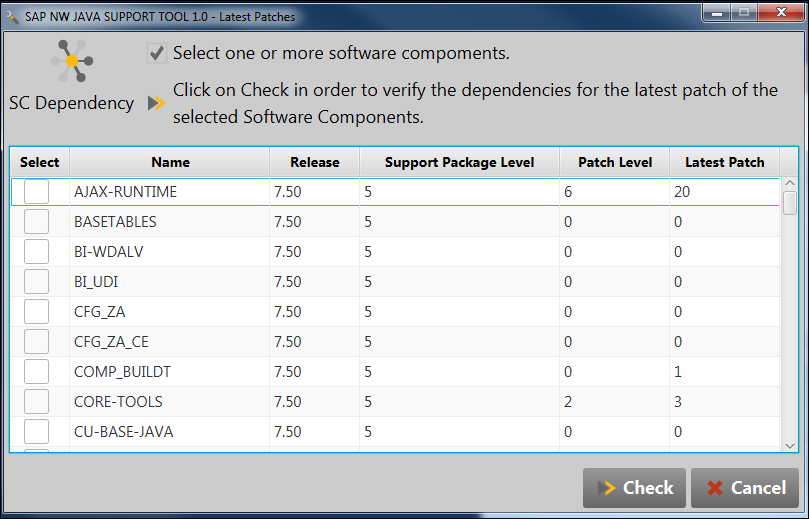Click the checkmark icon beside Select instruction
The width and height of the screenshot is (809, 519).
pos(157,53)
